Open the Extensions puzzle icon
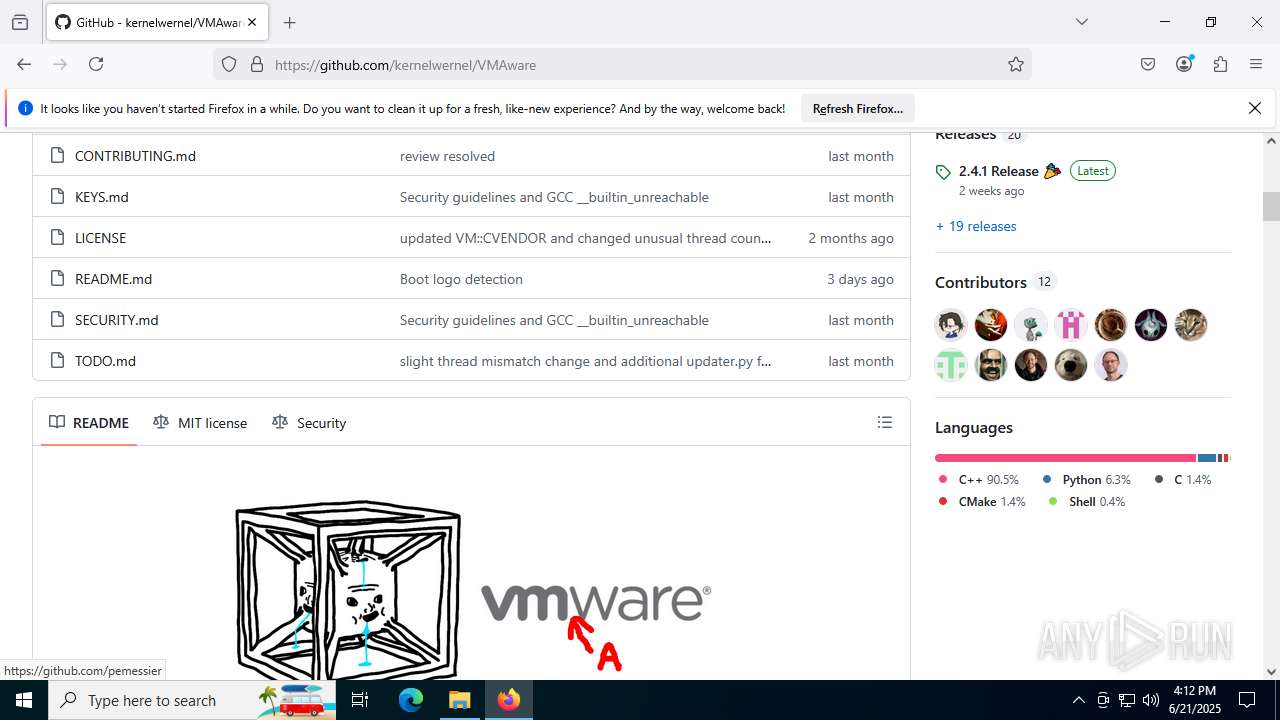1280x720 pixels. point(1220,64)
